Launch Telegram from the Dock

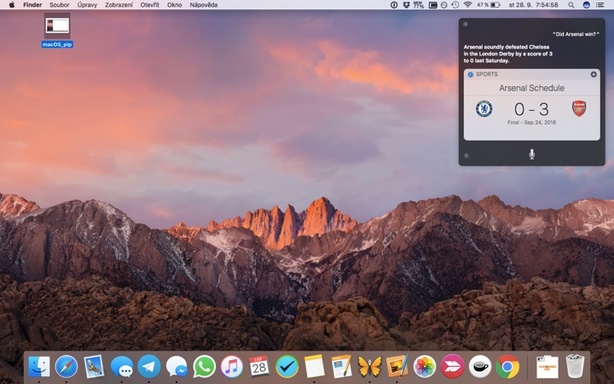pyautogui.click(x=149, y=367)
